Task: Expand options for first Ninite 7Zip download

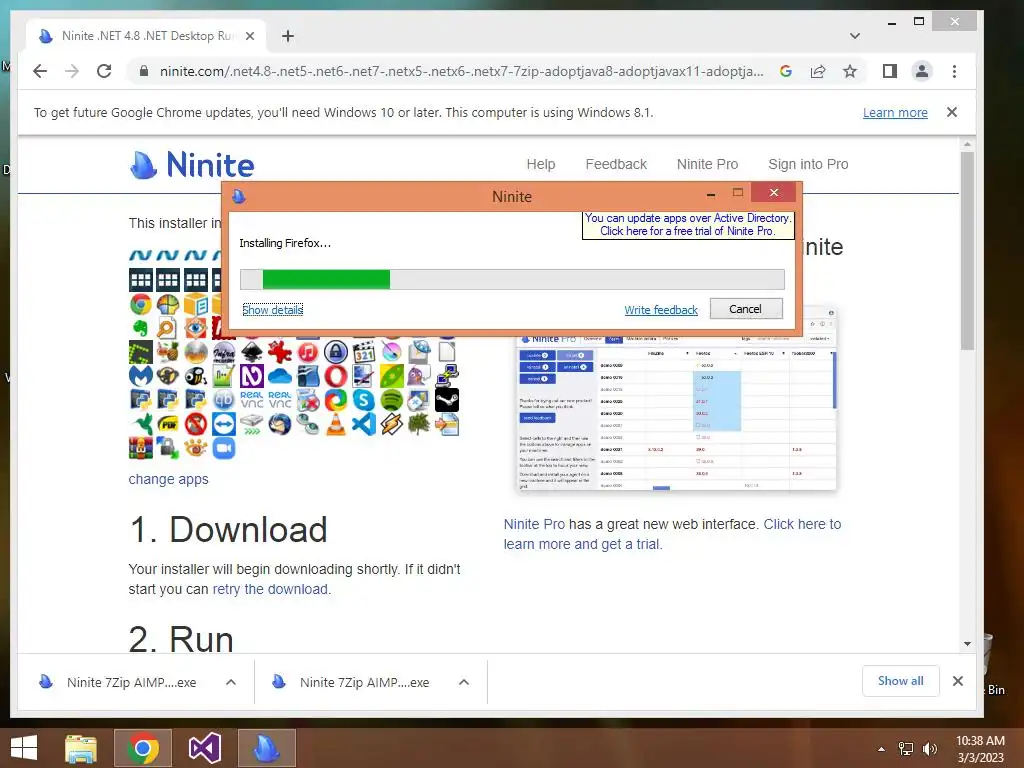Action: (231, 682)
